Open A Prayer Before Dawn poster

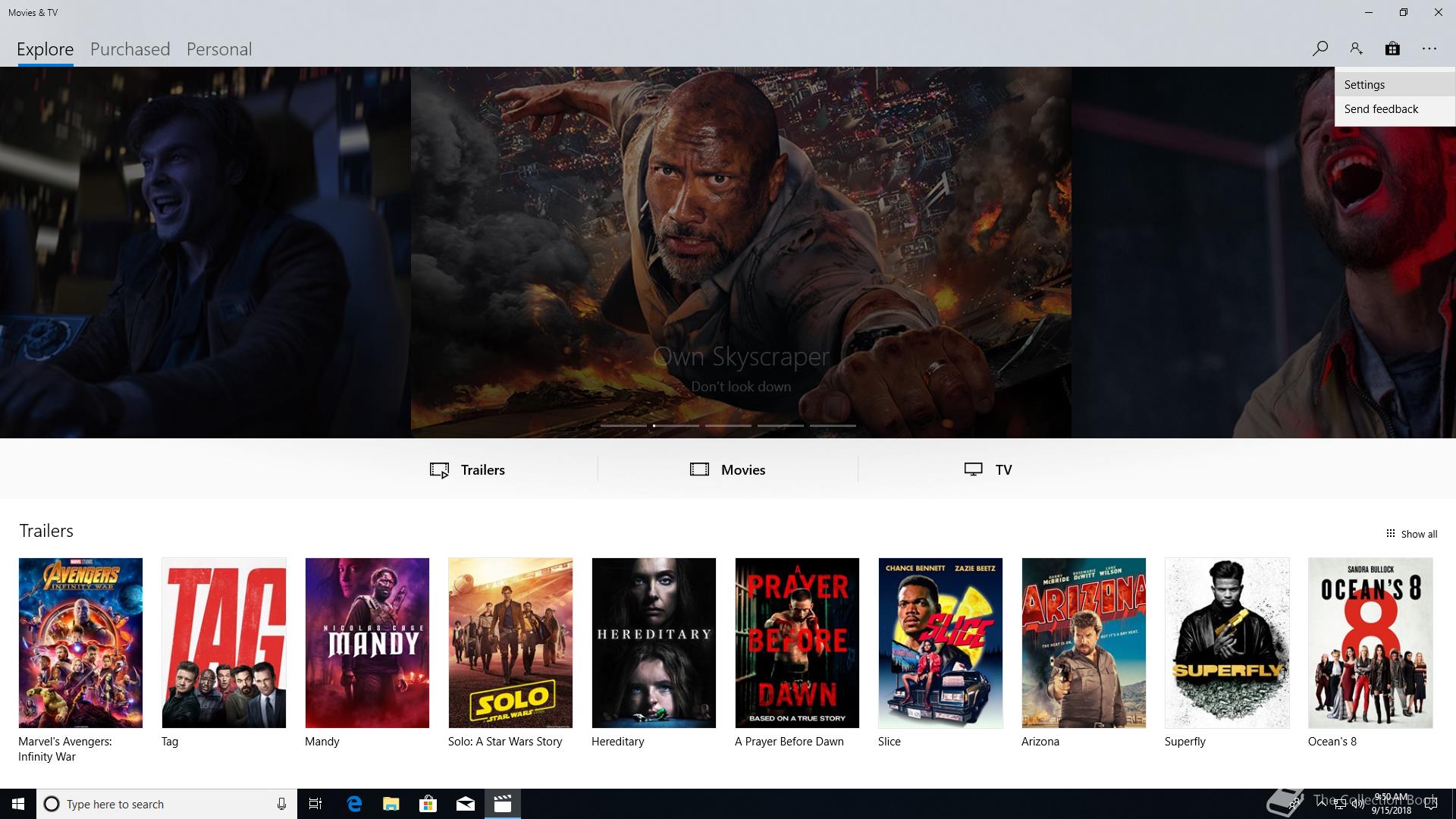click(797, 643)
